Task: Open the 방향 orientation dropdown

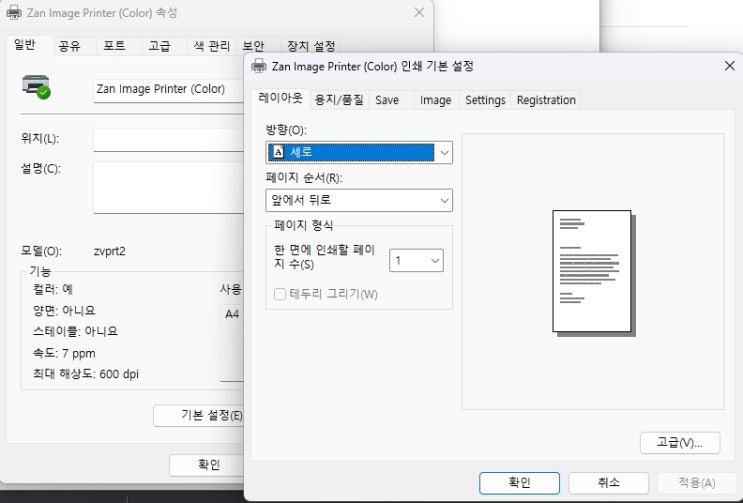Action: click(358, 152)
